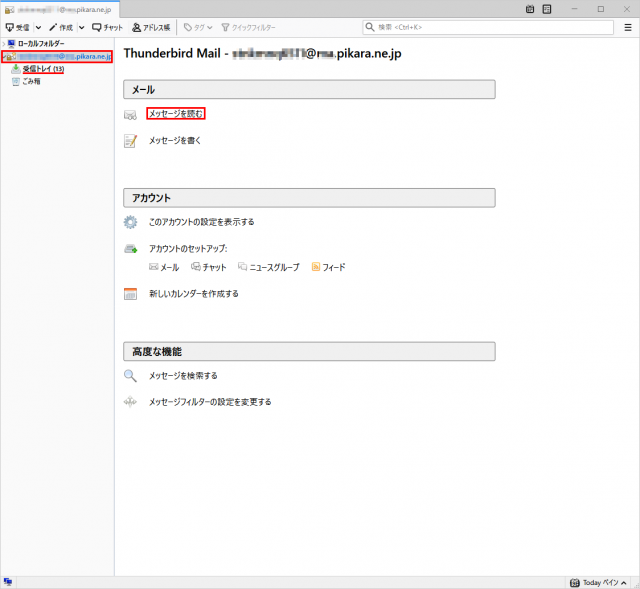Click the メッセージを検索する magnifier icon
Viewport: 640px width, 589px height.
[130, 376]
